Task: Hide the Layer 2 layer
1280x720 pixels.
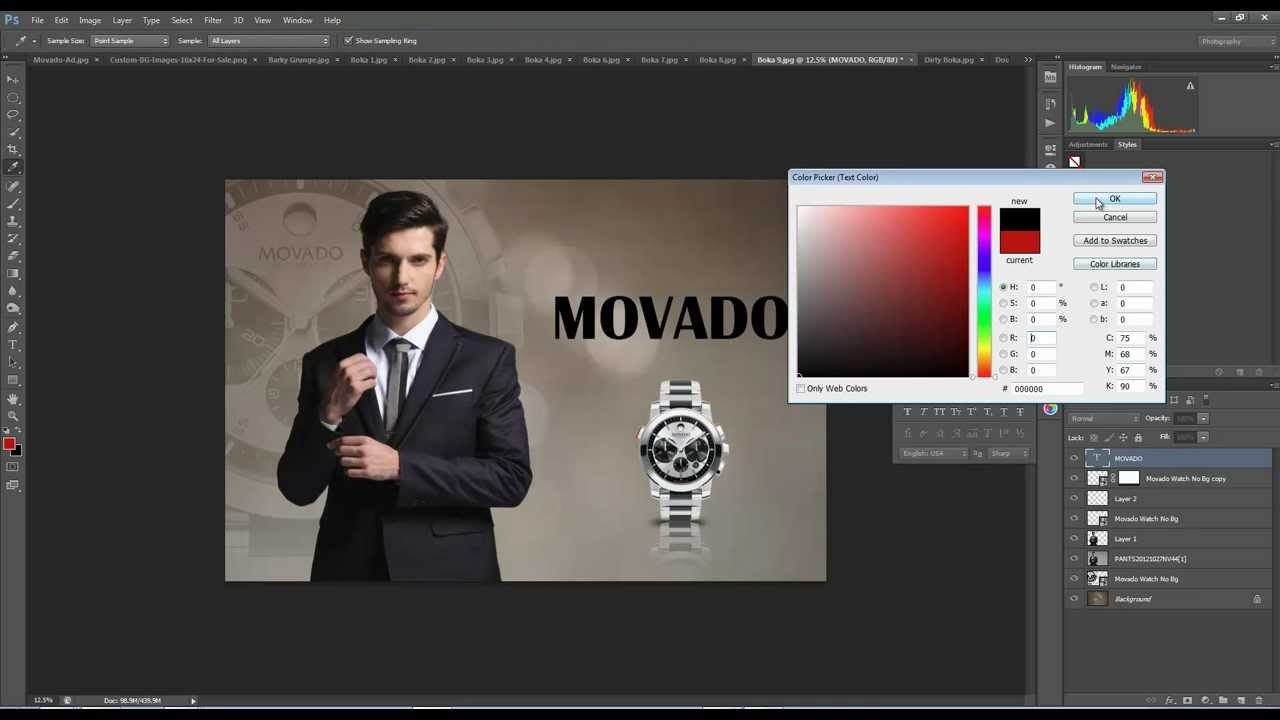Action: click(1074, 498)
